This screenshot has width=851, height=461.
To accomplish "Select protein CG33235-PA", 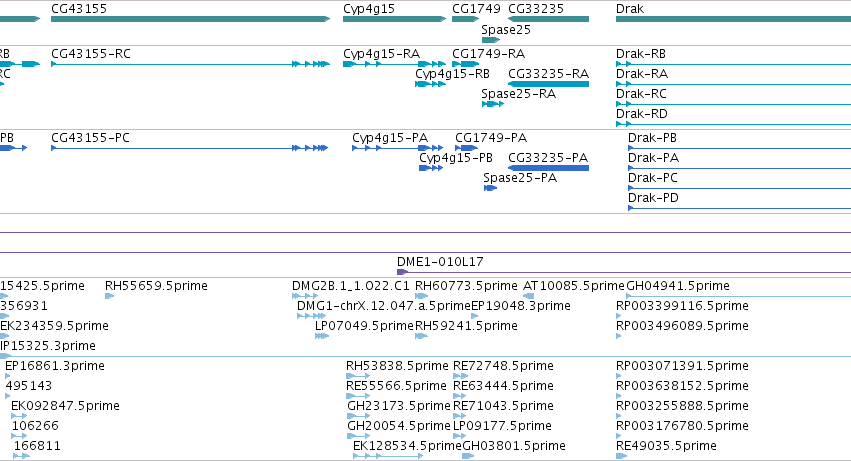I will (548, 168).
